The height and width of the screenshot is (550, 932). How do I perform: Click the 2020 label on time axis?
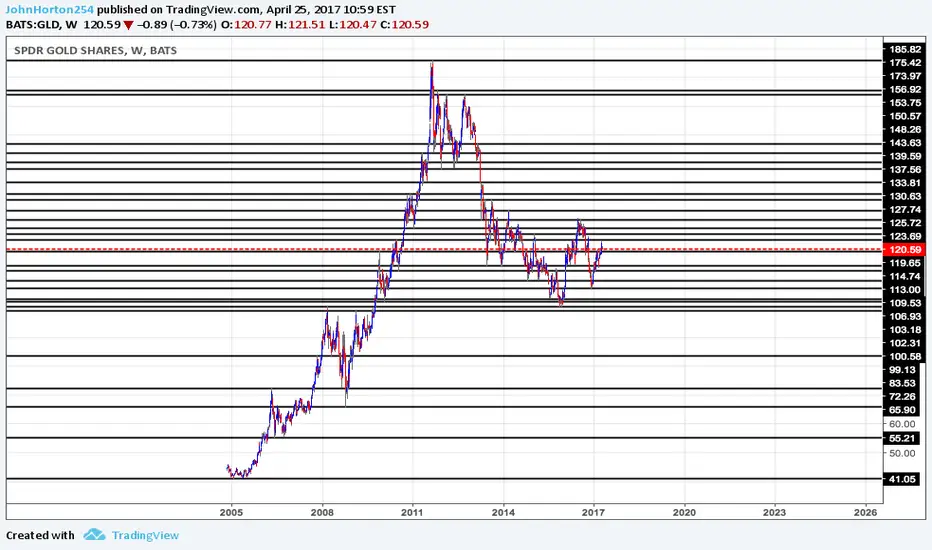pos(684,512)
